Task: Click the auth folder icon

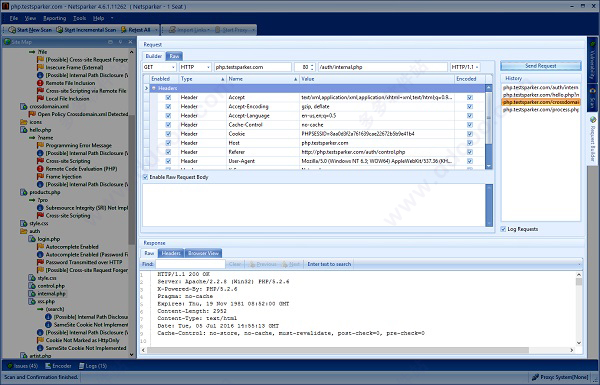Action: [x=24, y=231]
